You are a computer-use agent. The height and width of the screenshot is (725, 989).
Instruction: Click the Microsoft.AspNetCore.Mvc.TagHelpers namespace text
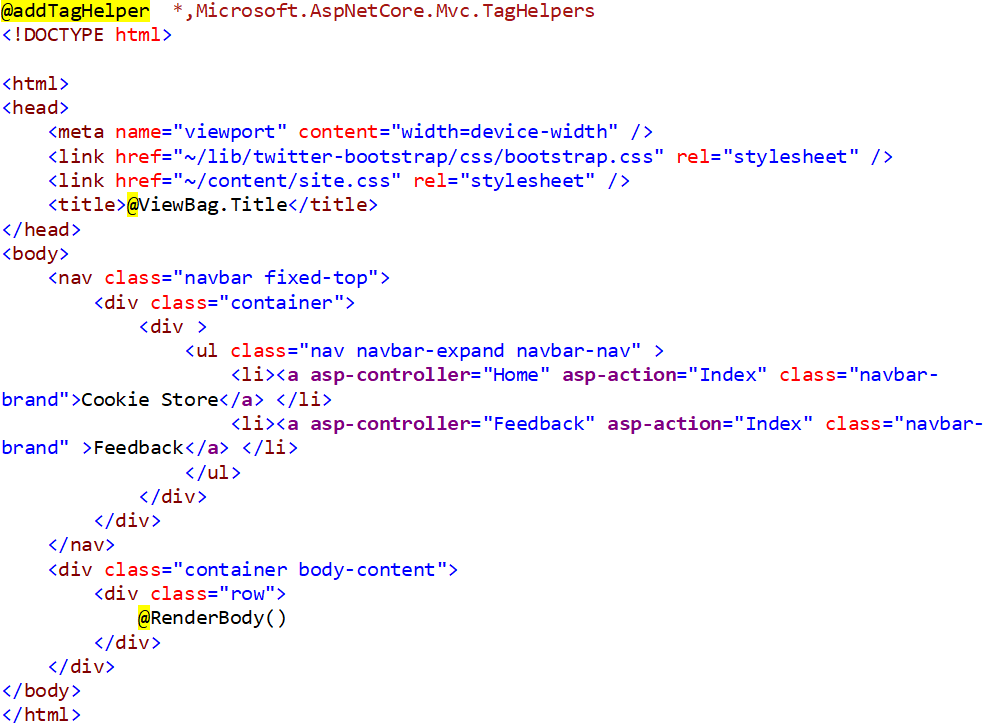(395, 11)
